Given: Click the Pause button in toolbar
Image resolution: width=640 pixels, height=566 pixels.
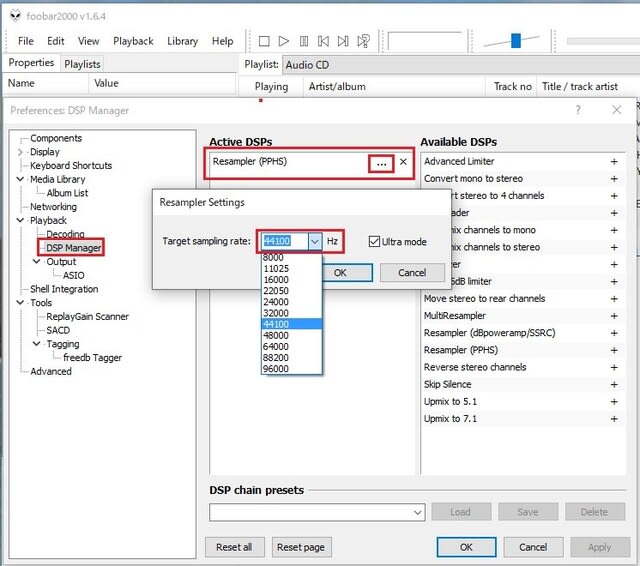Looking at the screenshot, I should tap(304, 41).
